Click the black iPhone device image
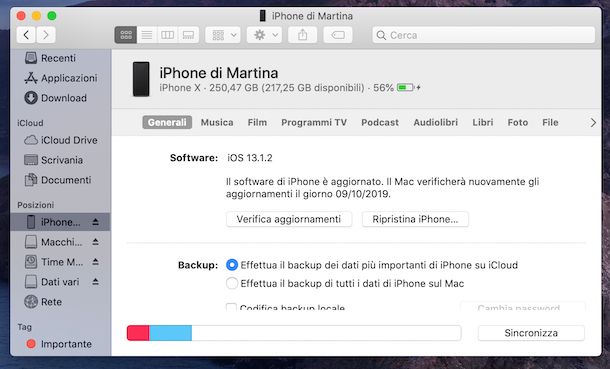The height and width of the screenshot is (369, 610). 141,79
